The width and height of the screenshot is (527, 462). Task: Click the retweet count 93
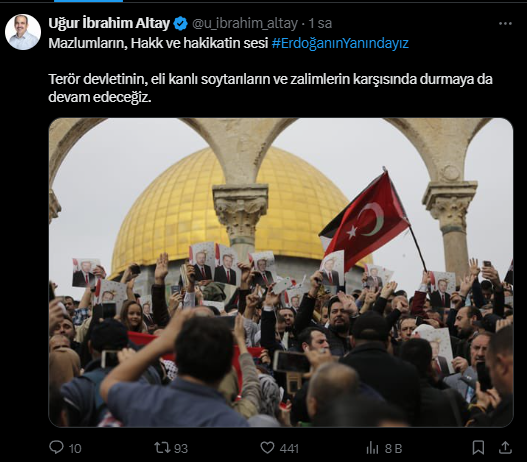(181, 449)
